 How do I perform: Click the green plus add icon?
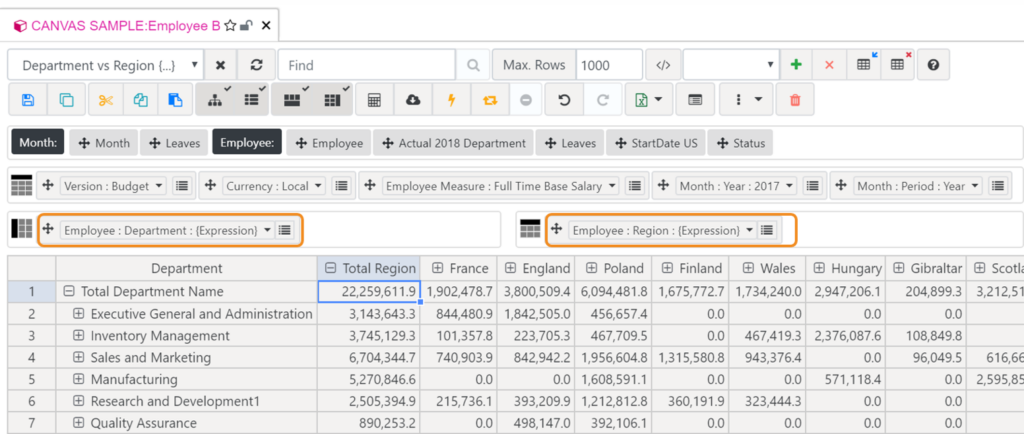coord(796,65)
